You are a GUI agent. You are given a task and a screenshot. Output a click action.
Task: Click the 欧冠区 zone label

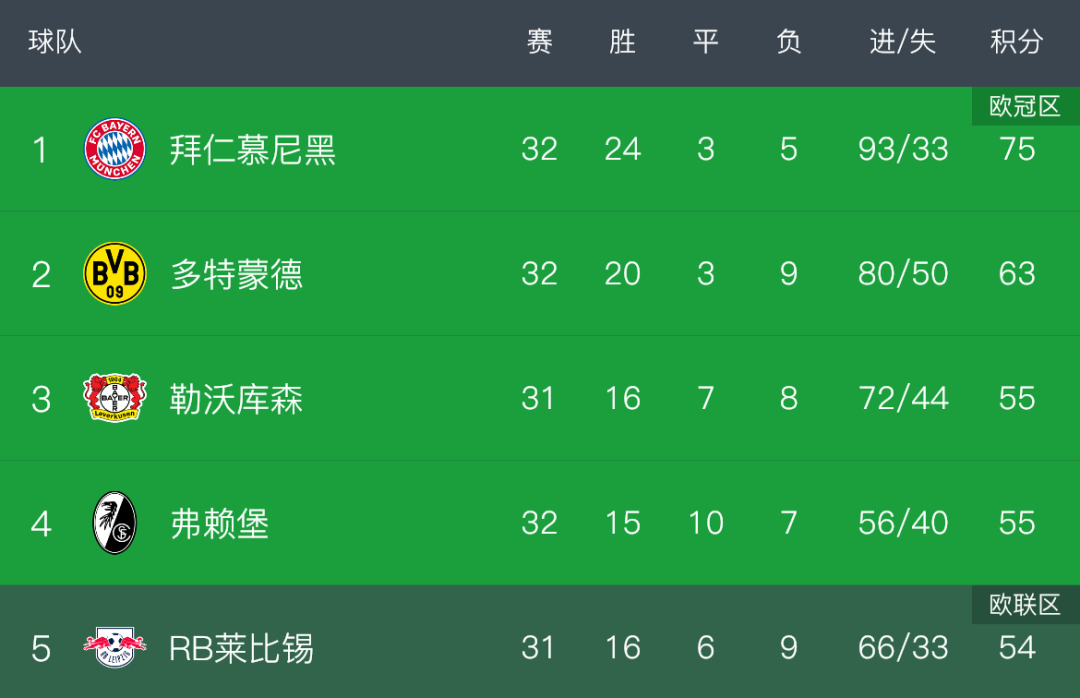point(1025,106)
